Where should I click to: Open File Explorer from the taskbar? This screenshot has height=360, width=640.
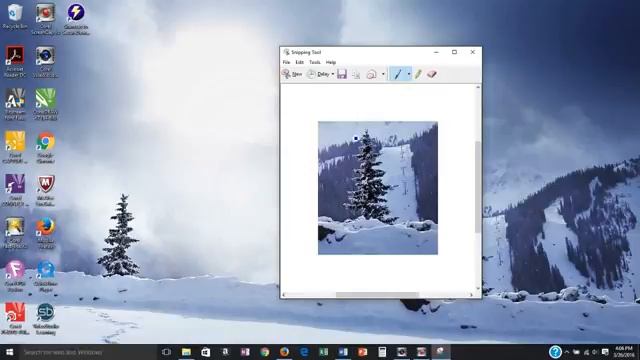click(186, 352)
